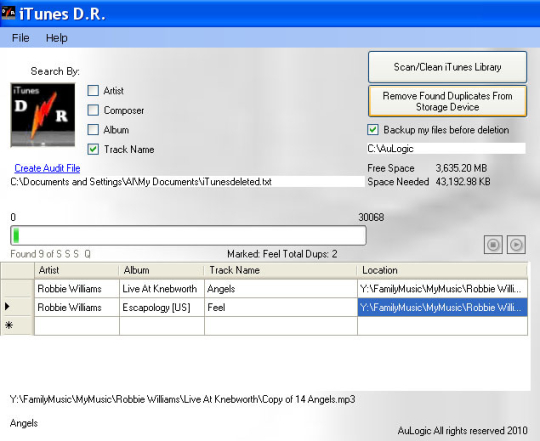Click the empty Artist cell in new row
540x441 pixels.
[x=77, y=326]
